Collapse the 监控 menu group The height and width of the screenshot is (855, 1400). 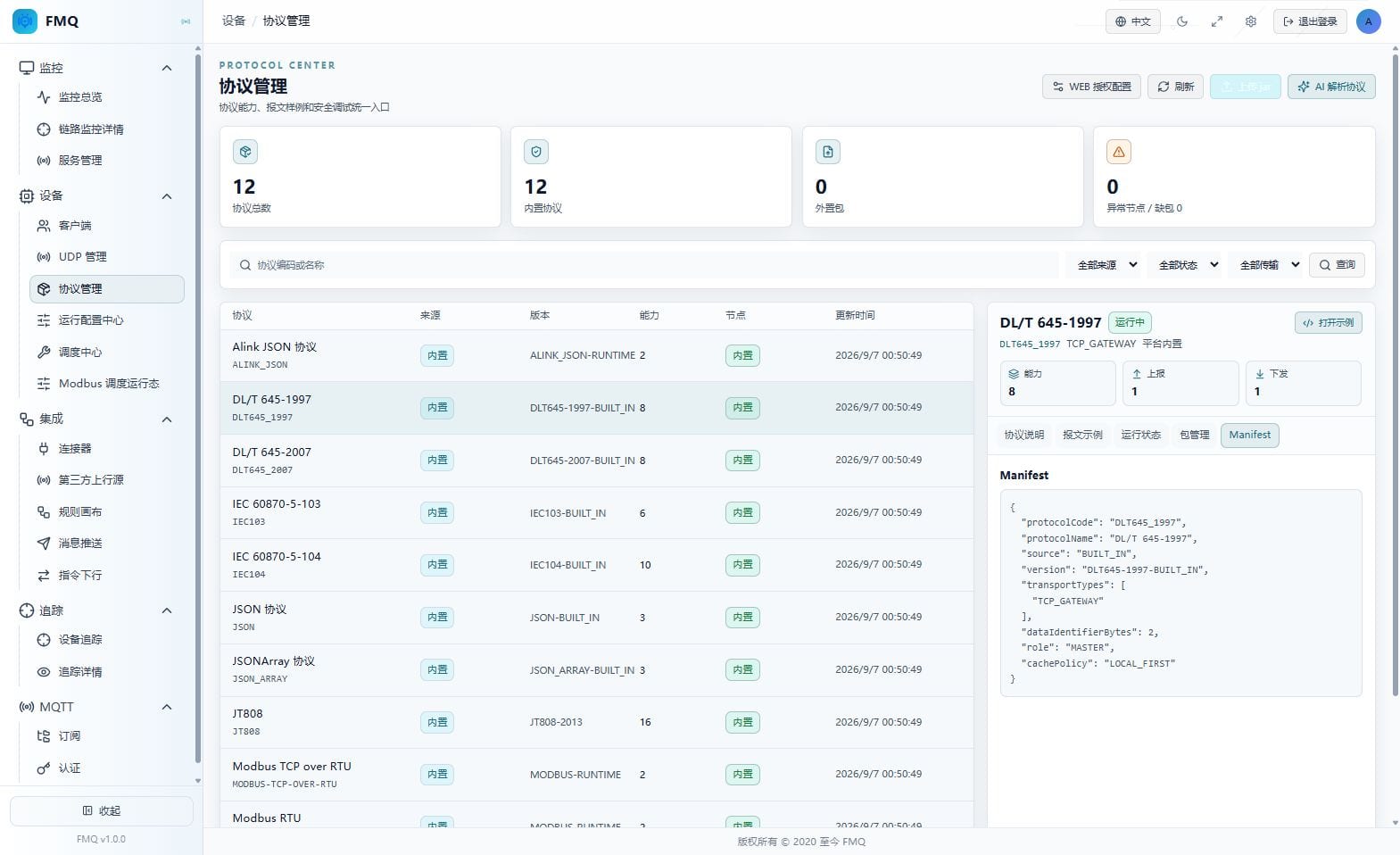167,68
